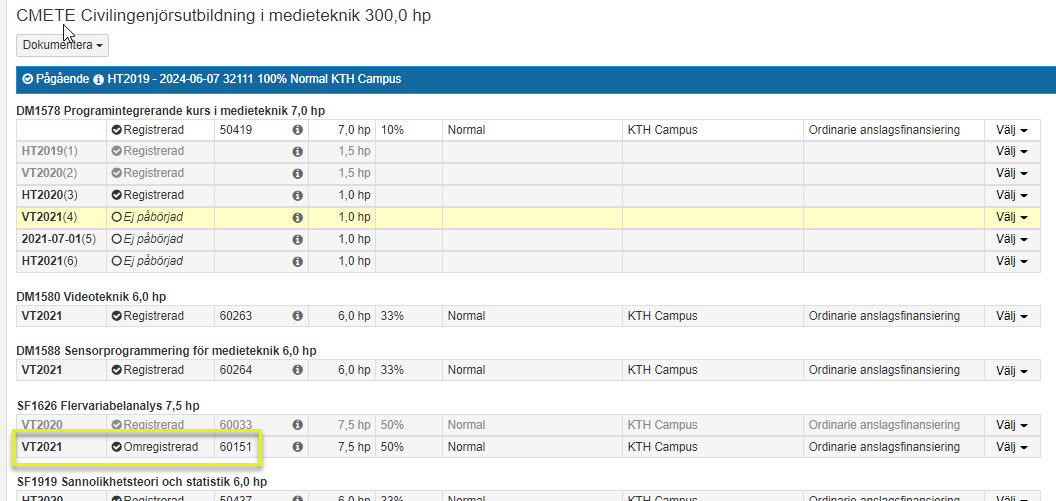Click the Ej påbörjad circle for HT2021(6)

[117, 261]
